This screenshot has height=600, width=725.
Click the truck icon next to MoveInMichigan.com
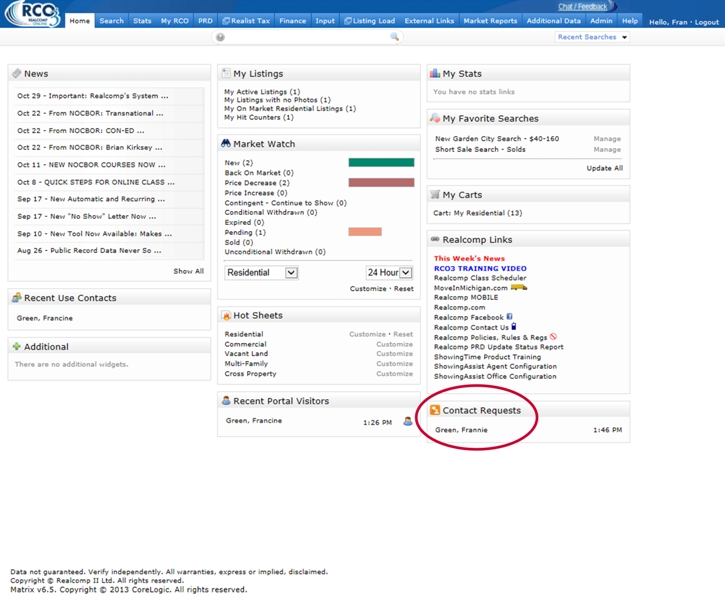click(519, 288)
